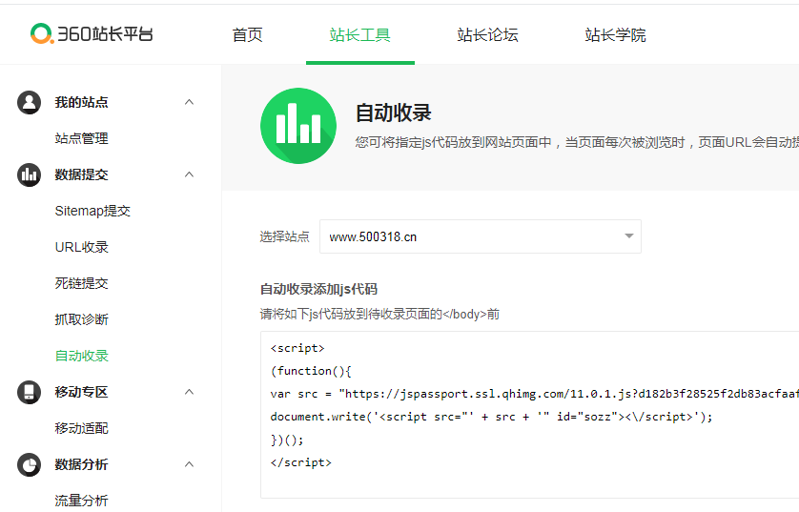799x512 pixels.
Task: Click the '(function(){' code line
Action: 311,371
